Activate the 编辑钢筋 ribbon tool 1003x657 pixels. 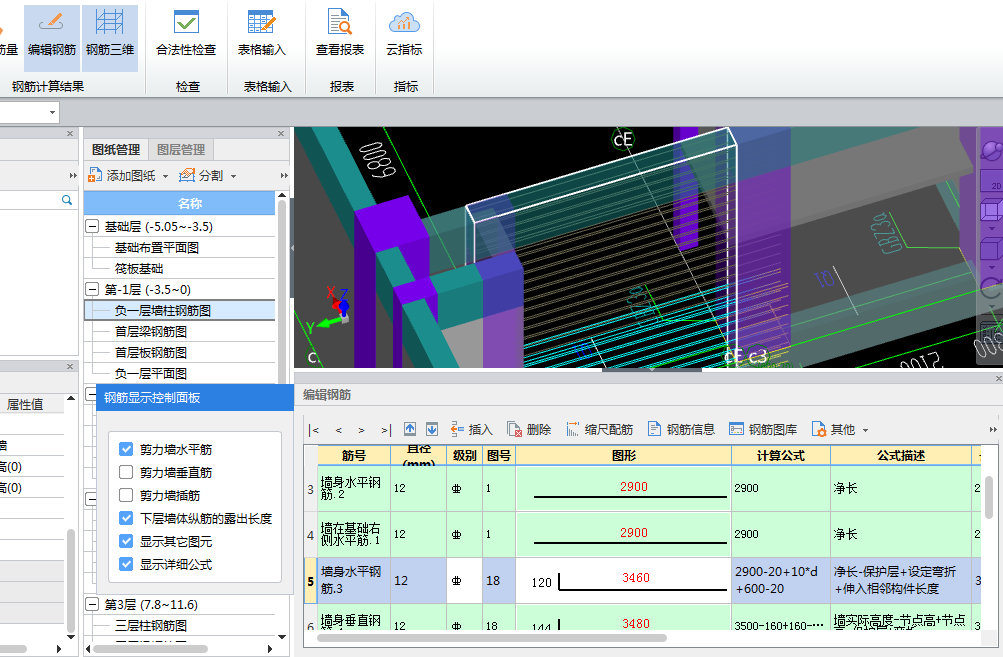coord(52,37)
